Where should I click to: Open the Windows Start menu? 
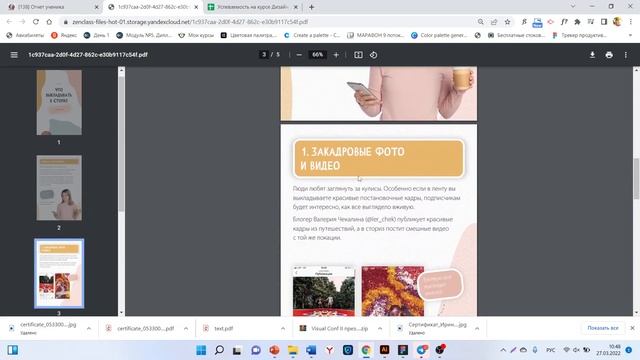click(201, 350)
